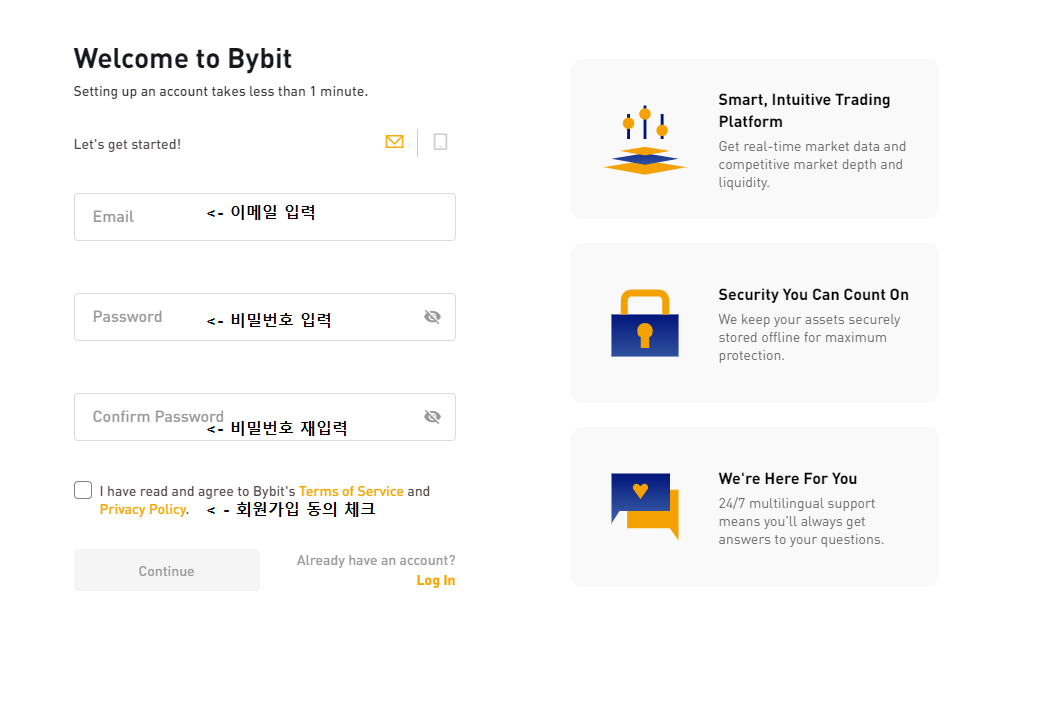Open the Terms of Service link
The height and width of the screenshot is (712, 1061).
(x=351, y=491)
